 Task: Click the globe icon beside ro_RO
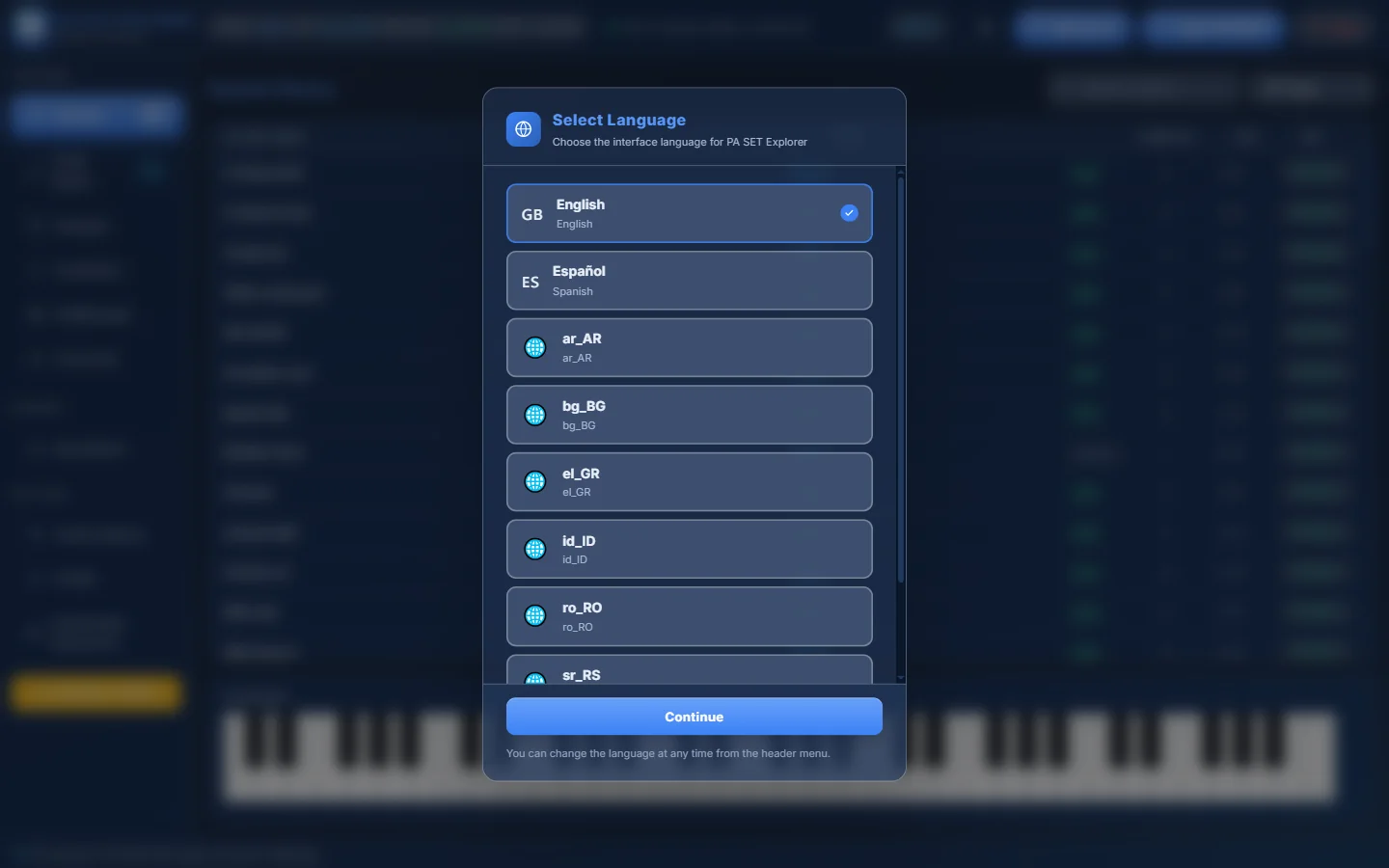[535, 615]
